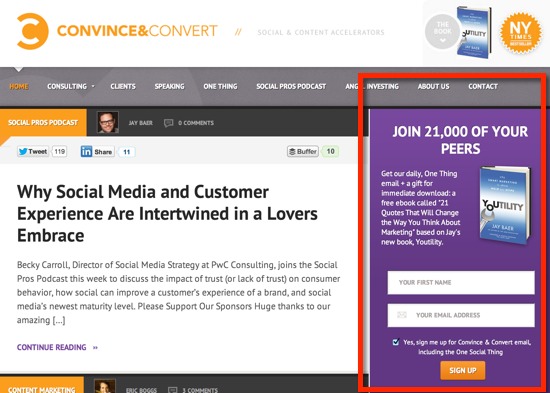Click the Sign Up button
This screenshot has width=550, height=393.
pos(463,371)
